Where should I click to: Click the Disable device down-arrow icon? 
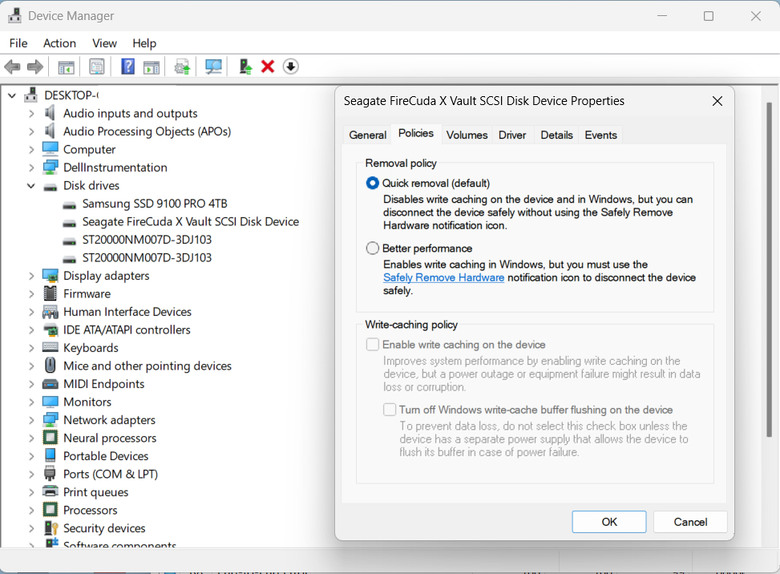pyautogui.click(x=291, y=67)
